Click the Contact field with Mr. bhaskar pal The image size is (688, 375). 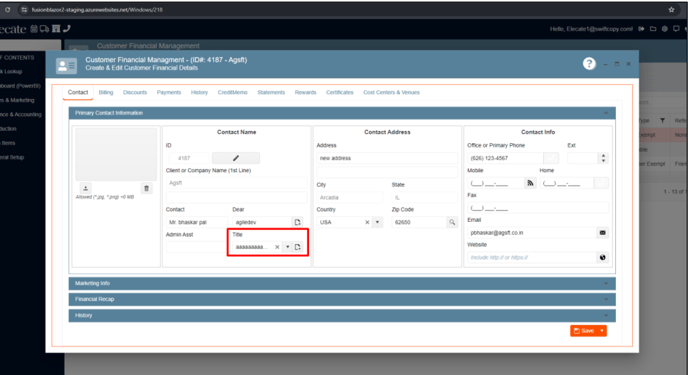(x=197, y=222)
